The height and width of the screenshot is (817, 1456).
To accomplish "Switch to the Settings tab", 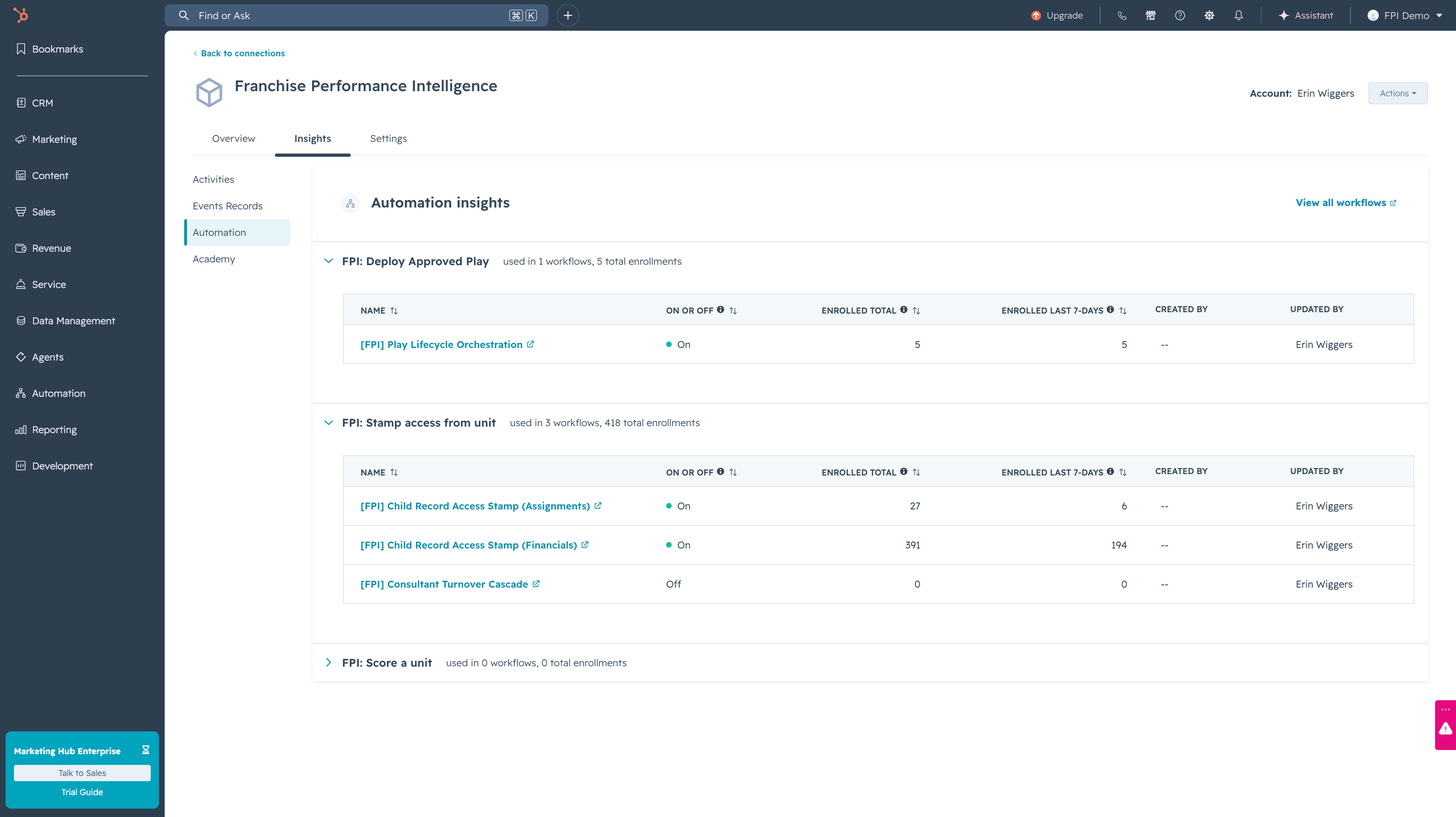I will tap(388, 139).
